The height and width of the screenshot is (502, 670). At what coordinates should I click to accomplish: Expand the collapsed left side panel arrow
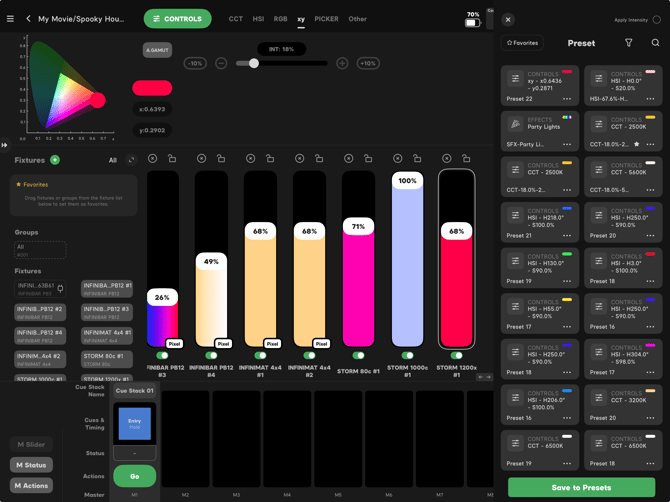click(x=4, y=145)
